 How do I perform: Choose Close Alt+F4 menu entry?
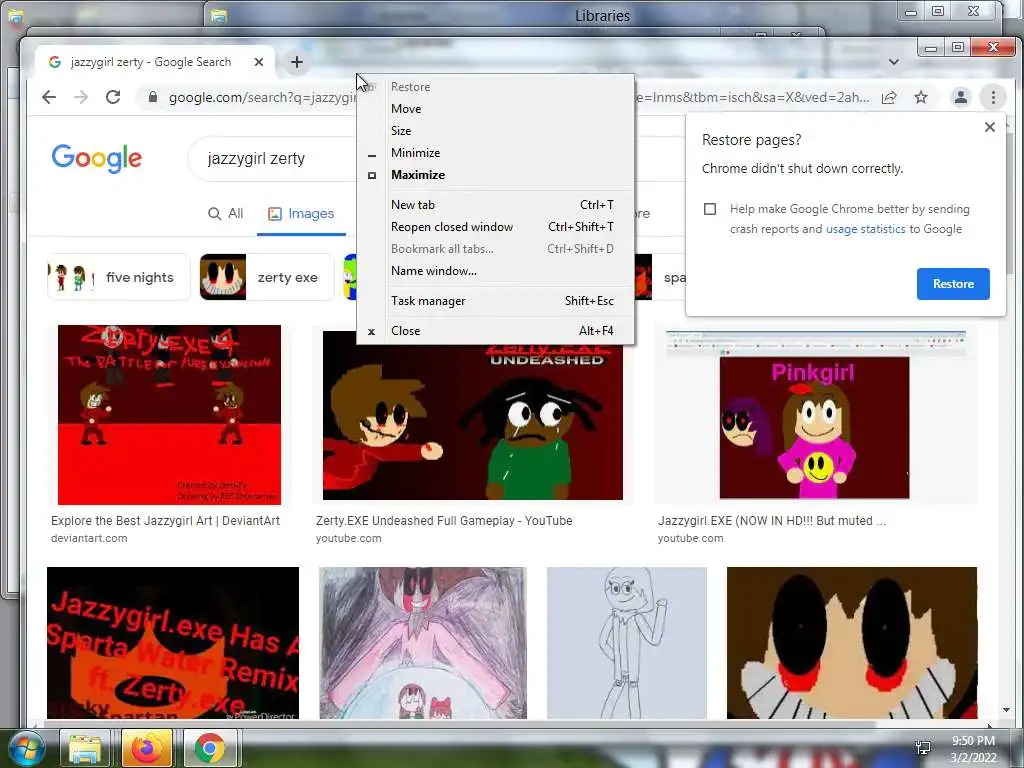coord(496,331)
